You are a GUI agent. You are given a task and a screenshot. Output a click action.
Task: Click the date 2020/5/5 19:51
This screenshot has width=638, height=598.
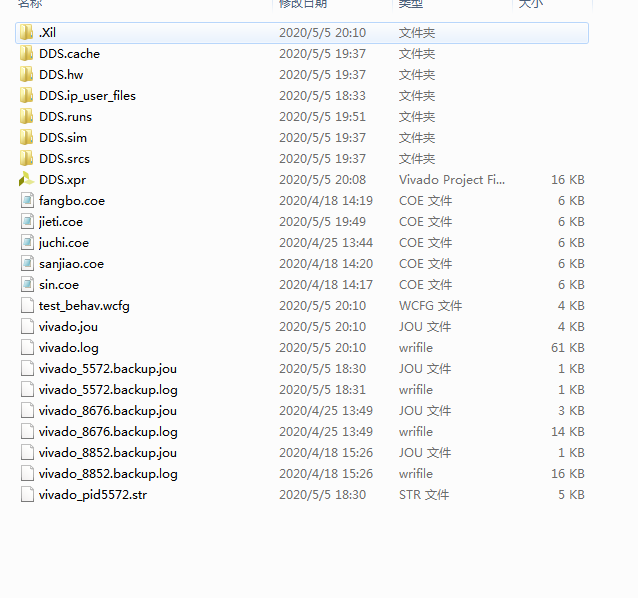coord(323,117)
